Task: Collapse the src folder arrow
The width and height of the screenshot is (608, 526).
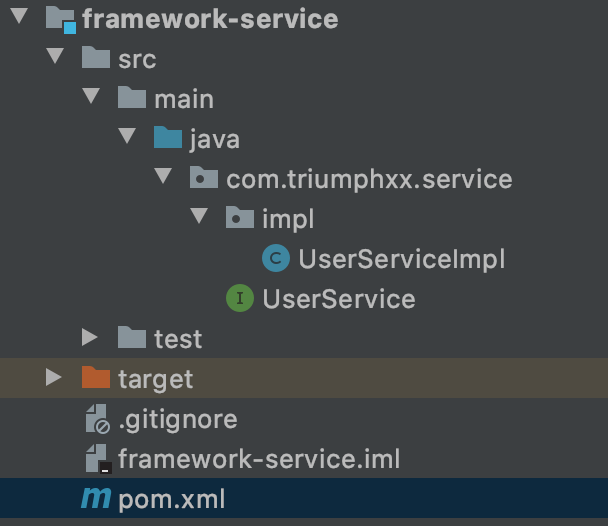Action: tap(56, 58)
